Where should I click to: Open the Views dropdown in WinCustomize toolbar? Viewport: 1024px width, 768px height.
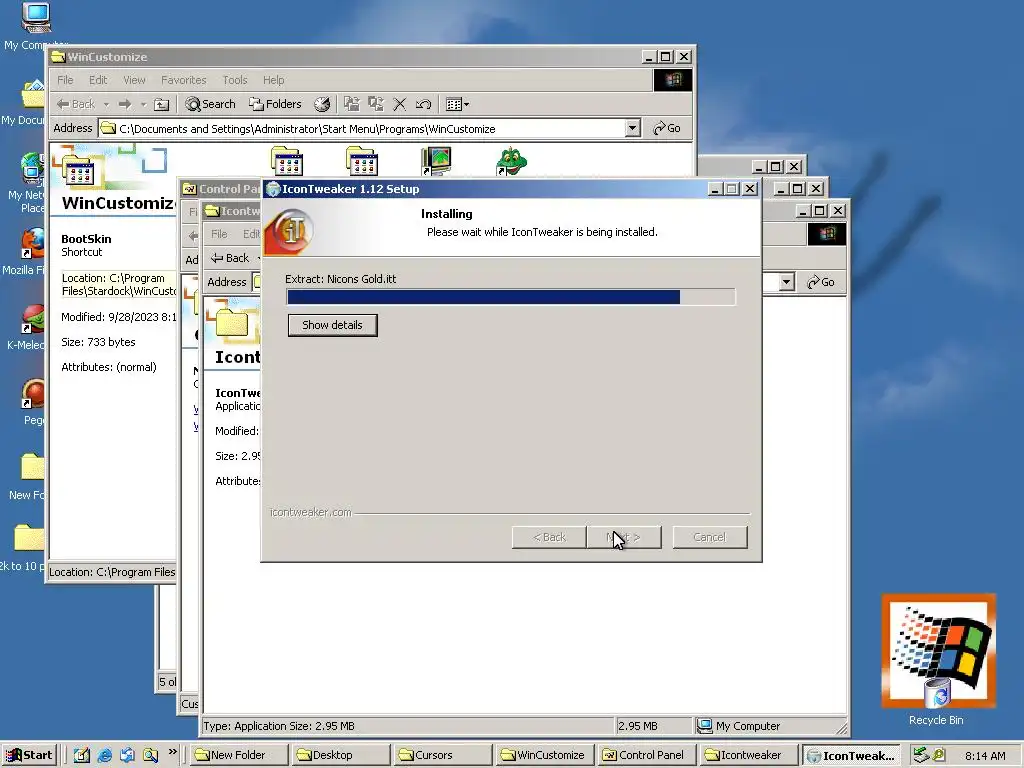coord(457,104)
